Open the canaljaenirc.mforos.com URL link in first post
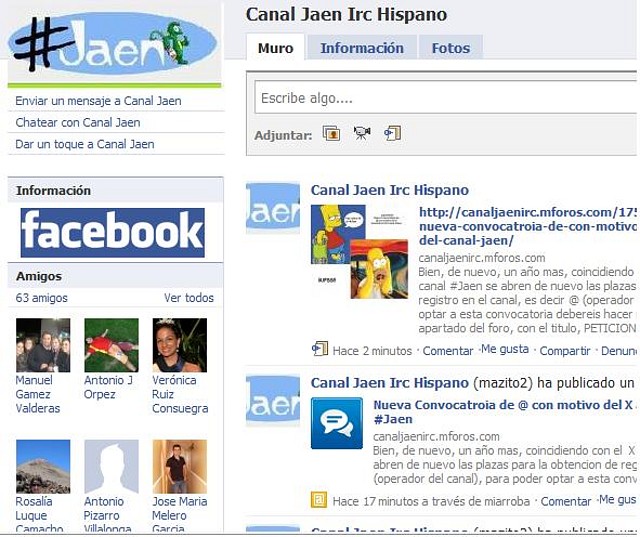The height and width of the screenshot is (537, 640). (528, 226)
